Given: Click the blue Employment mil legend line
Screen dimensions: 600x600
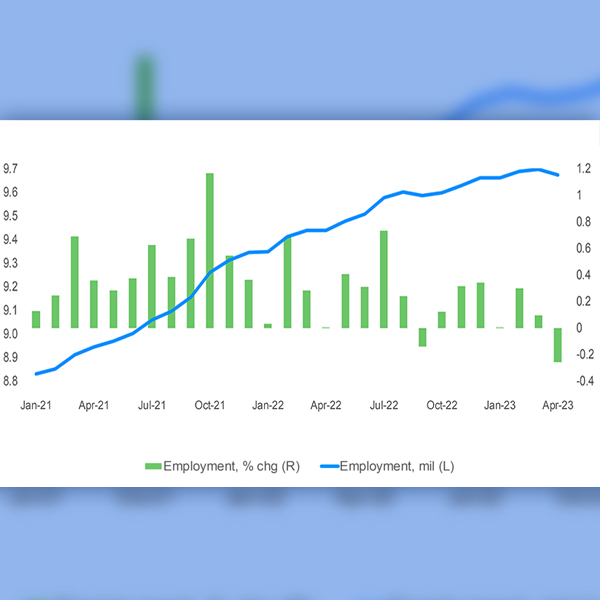Looking at the screenshot, I should click(x=329, y=466).
